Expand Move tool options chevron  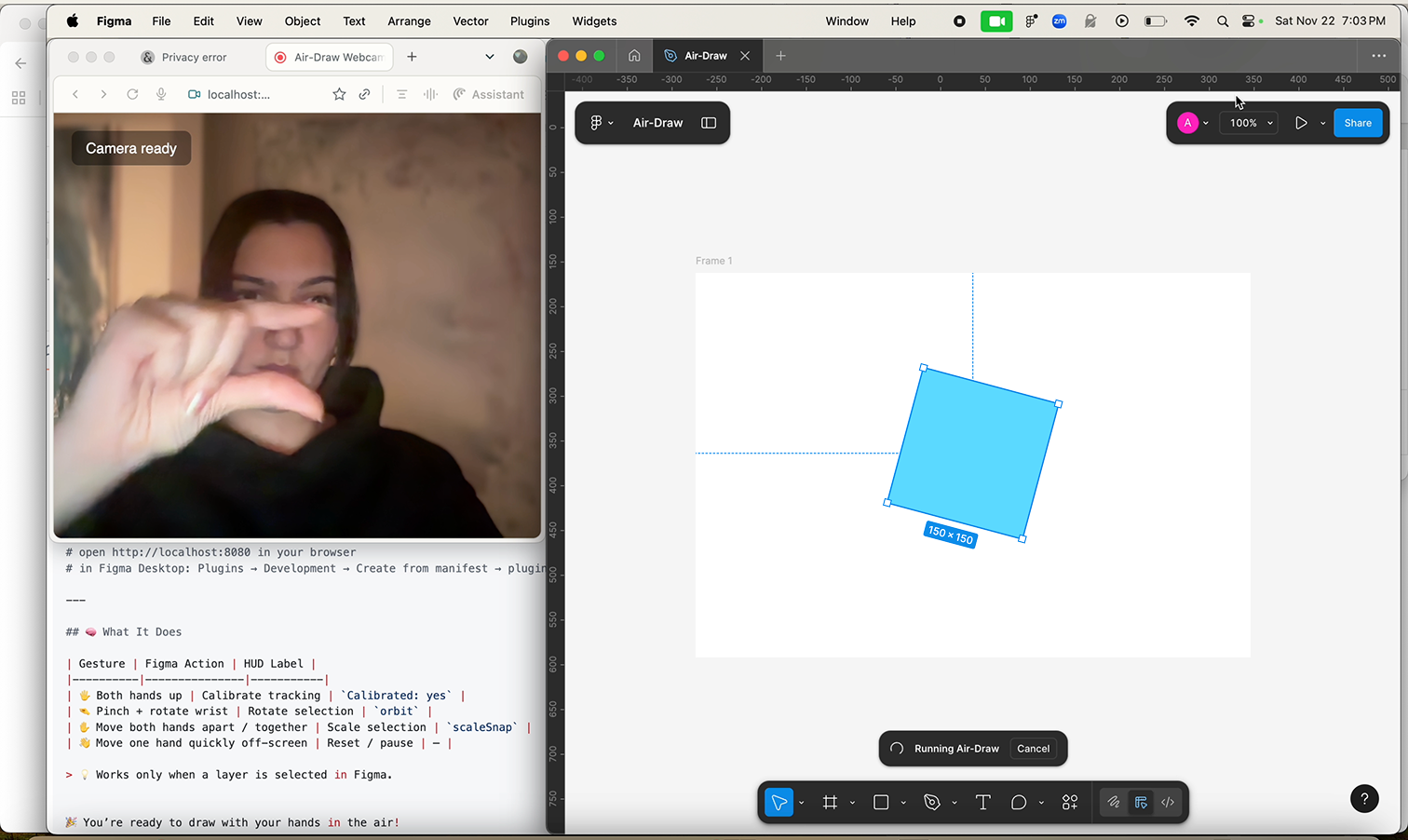[801, 803]
